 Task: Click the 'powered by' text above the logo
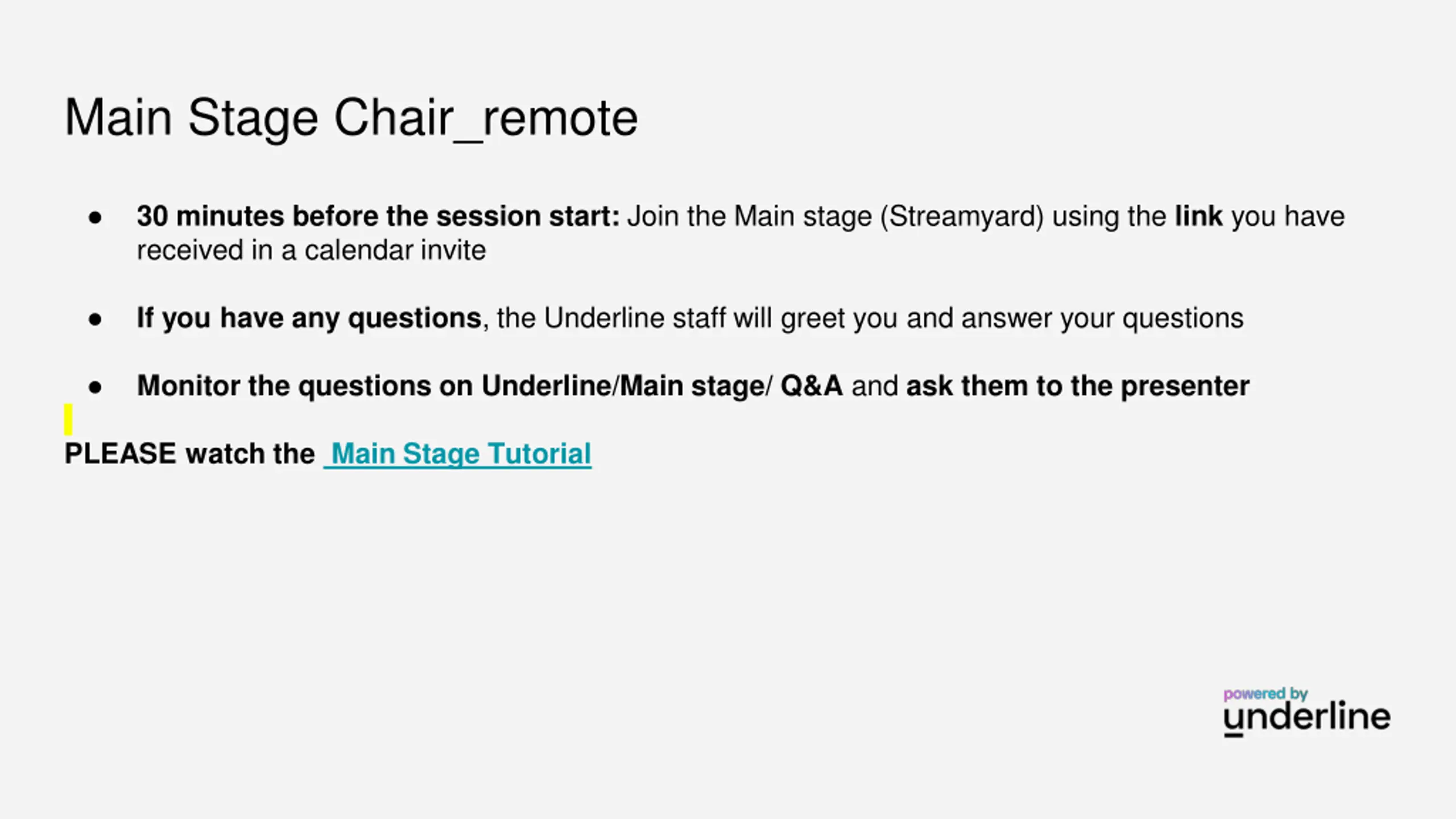[1265, 694]
